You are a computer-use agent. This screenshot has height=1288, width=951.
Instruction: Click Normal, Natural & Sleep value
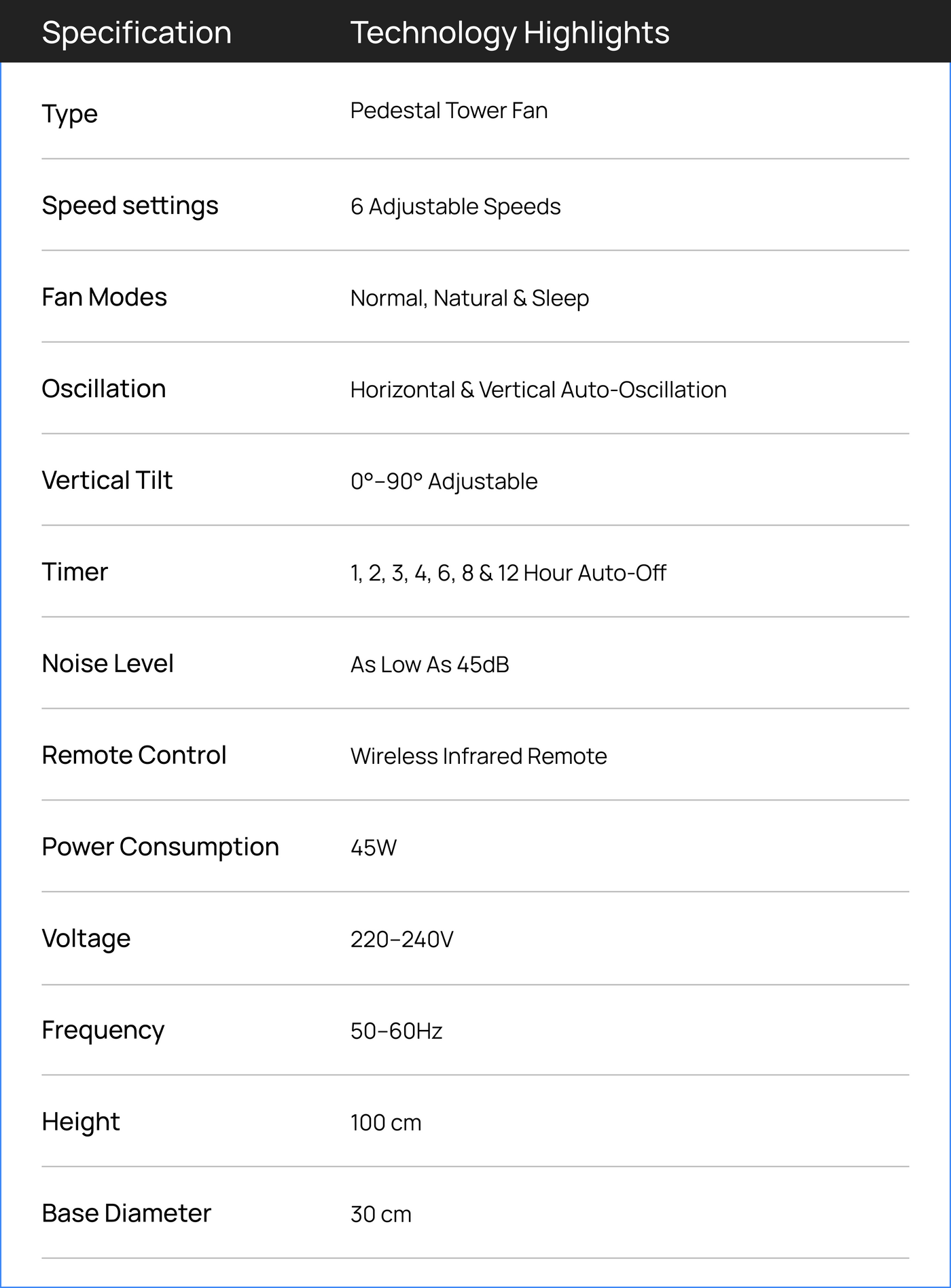coord(469,298)
